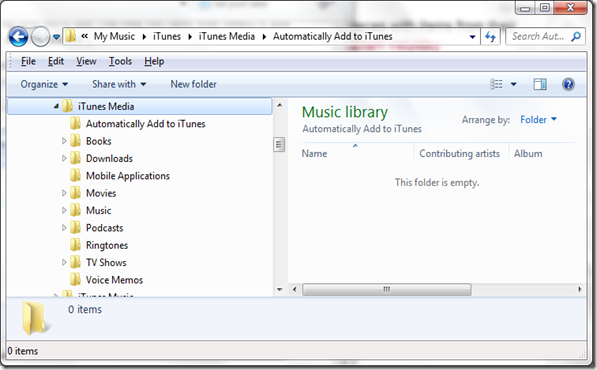
Task: Open Help via the blue question mark icon
Action: 568,84
